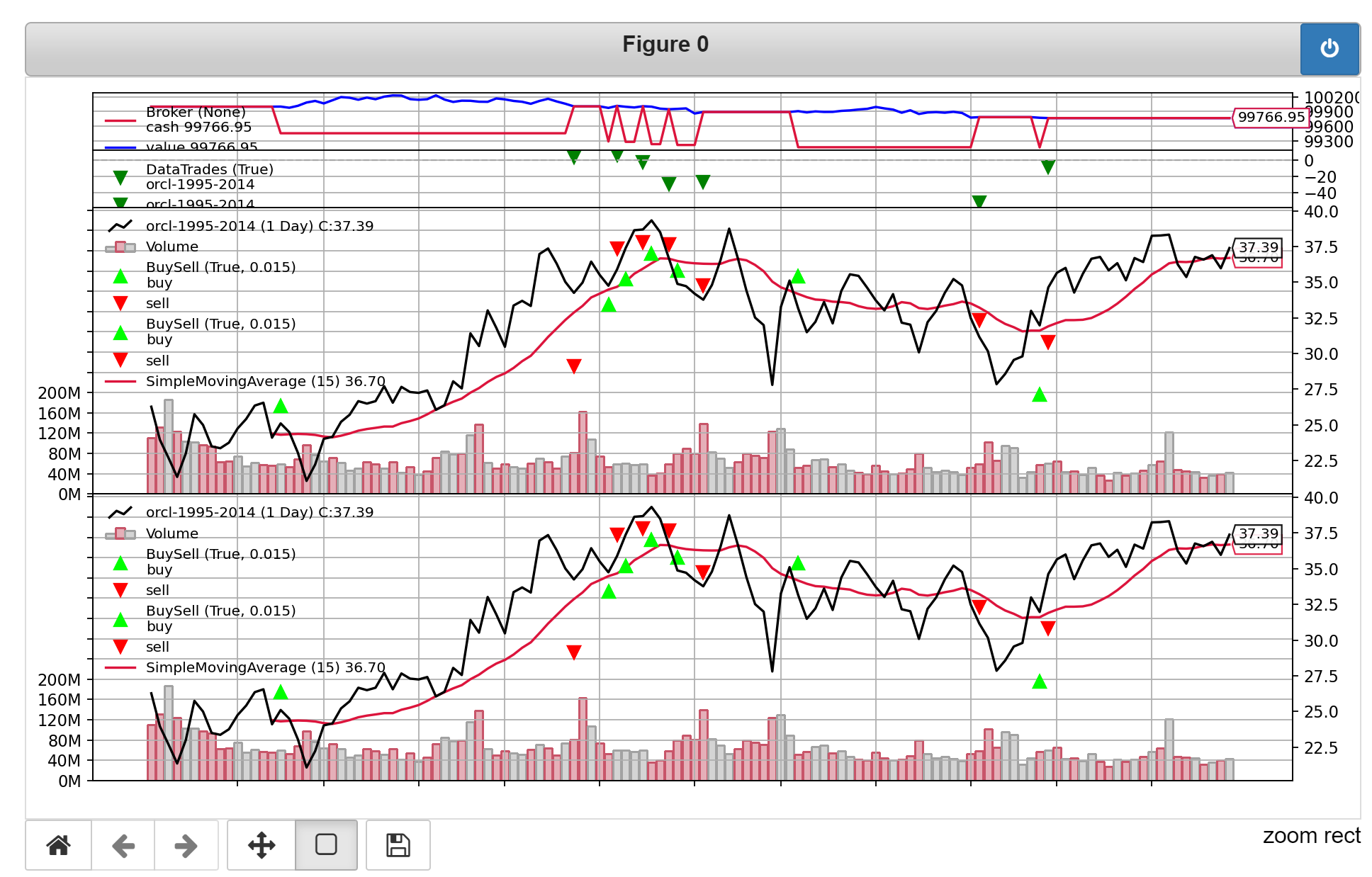Click the 'zoom rect' status text
The height and width of the screenshot is (877, 1372).
pyautogui.click(x=1311, y=836)
